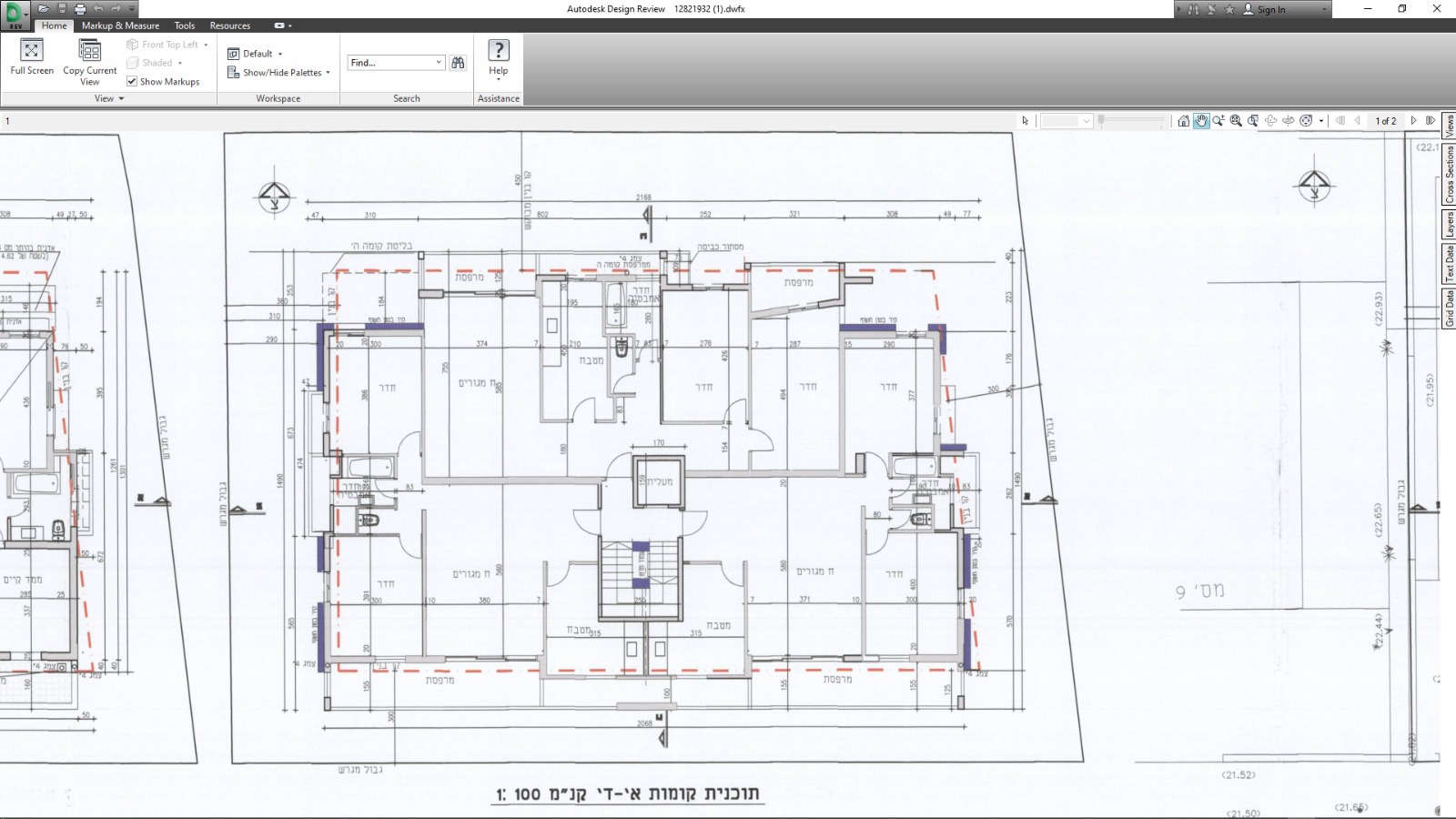The height and width of the screenshot is (819, 1456).
Task: Click the Orbit tool icon
Action: click(1271, 120)
